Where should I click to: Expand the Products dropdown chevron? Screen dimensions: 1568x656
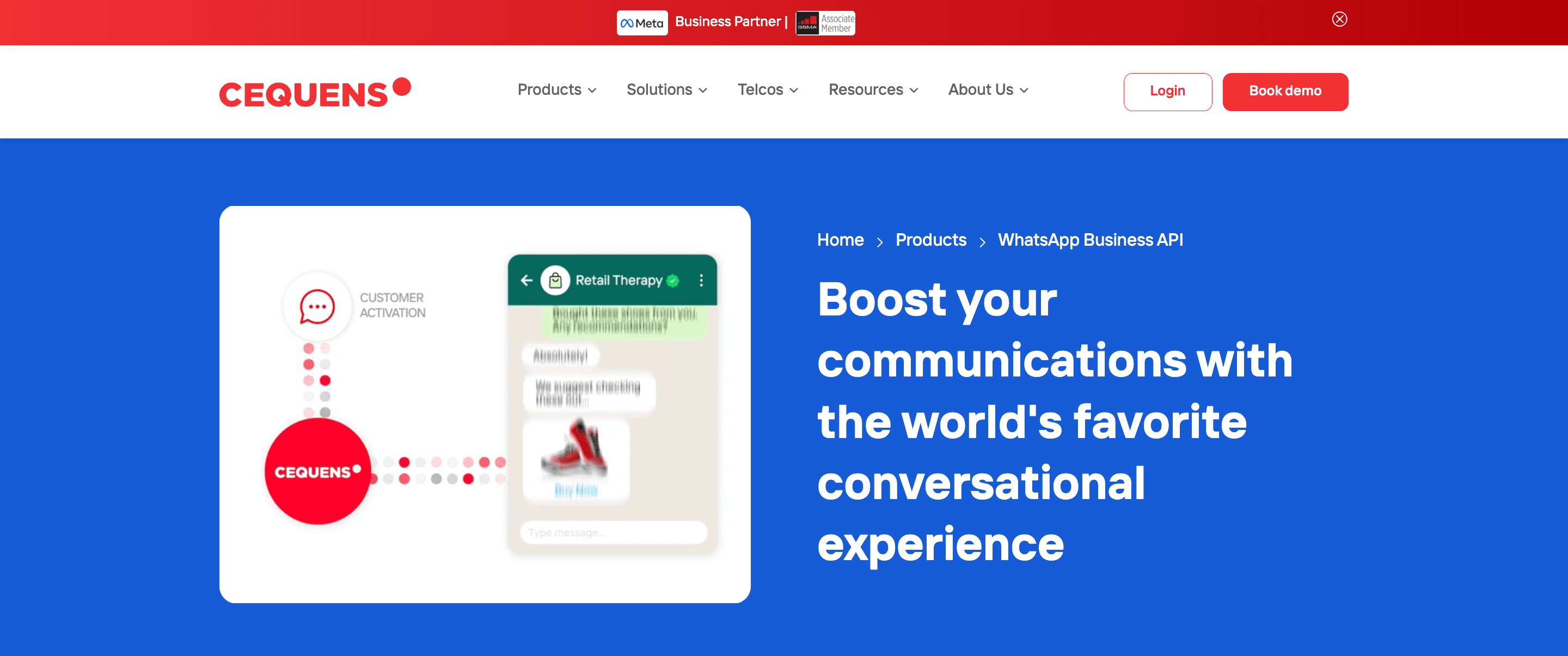pyautogui.click(x=592, y=91)
